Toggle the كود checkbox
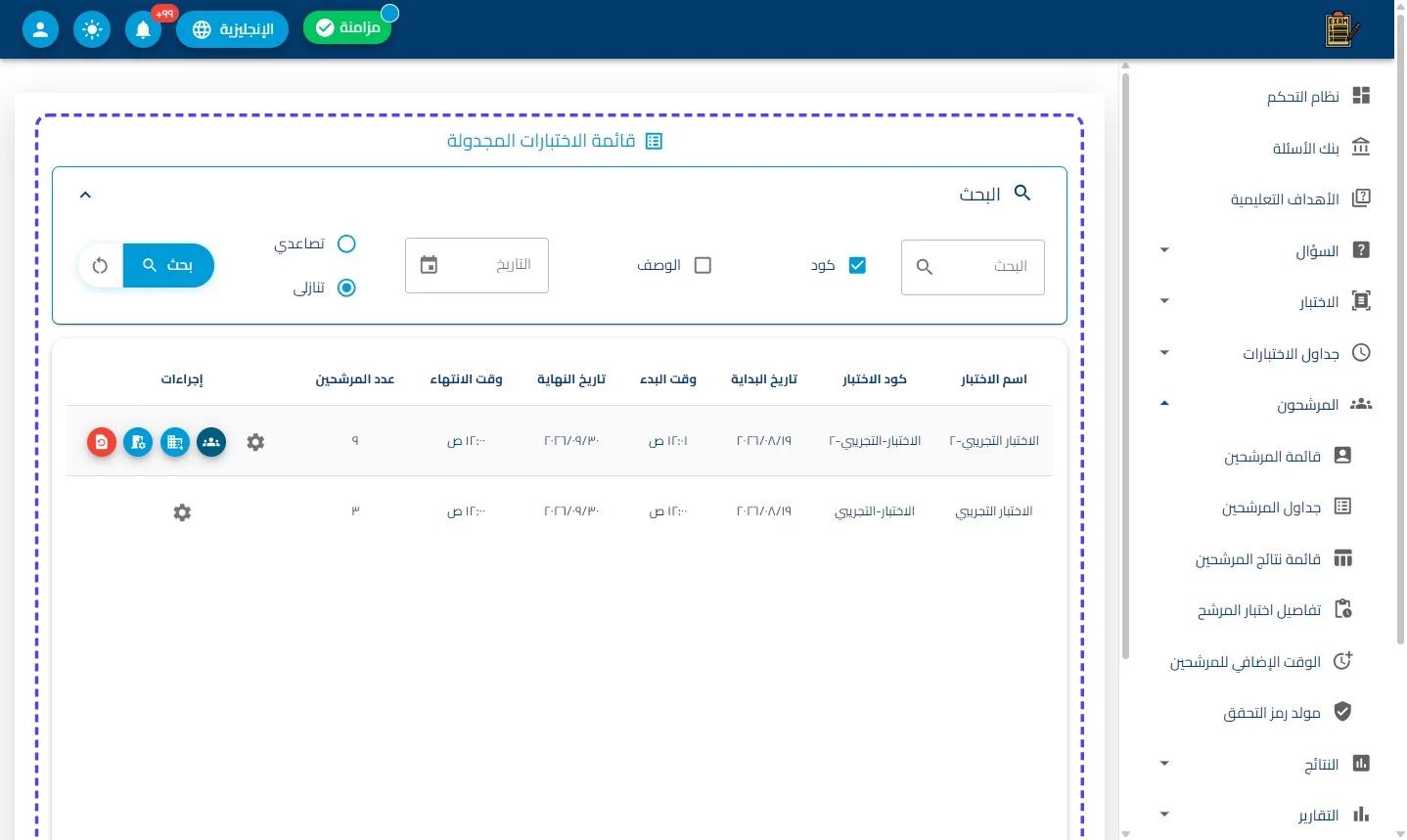This screenshot has width=1407, height=840. [x=857, y=265]
